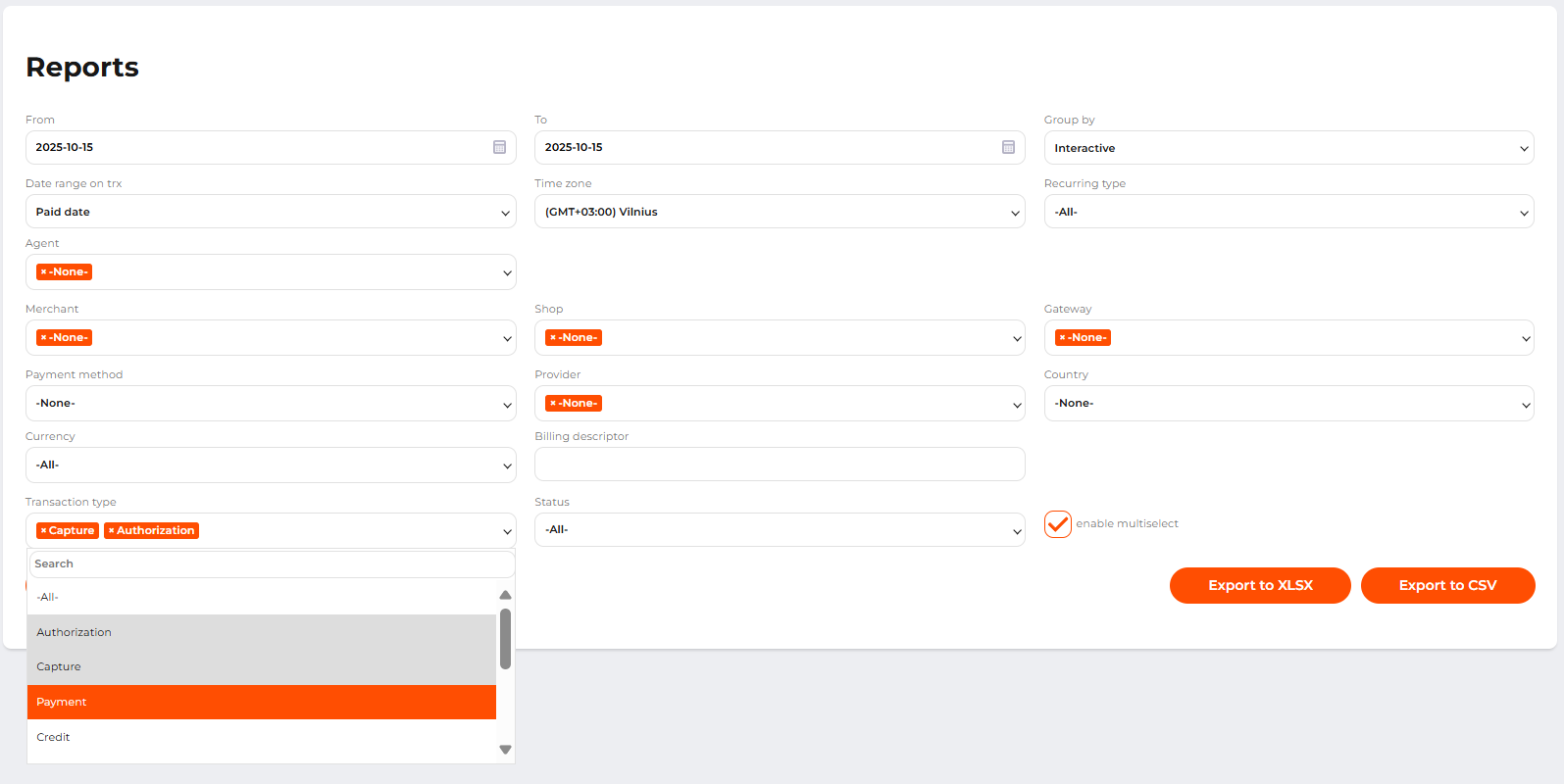
Task: Click the Export to XLSX button
Action: point(1259,585)
